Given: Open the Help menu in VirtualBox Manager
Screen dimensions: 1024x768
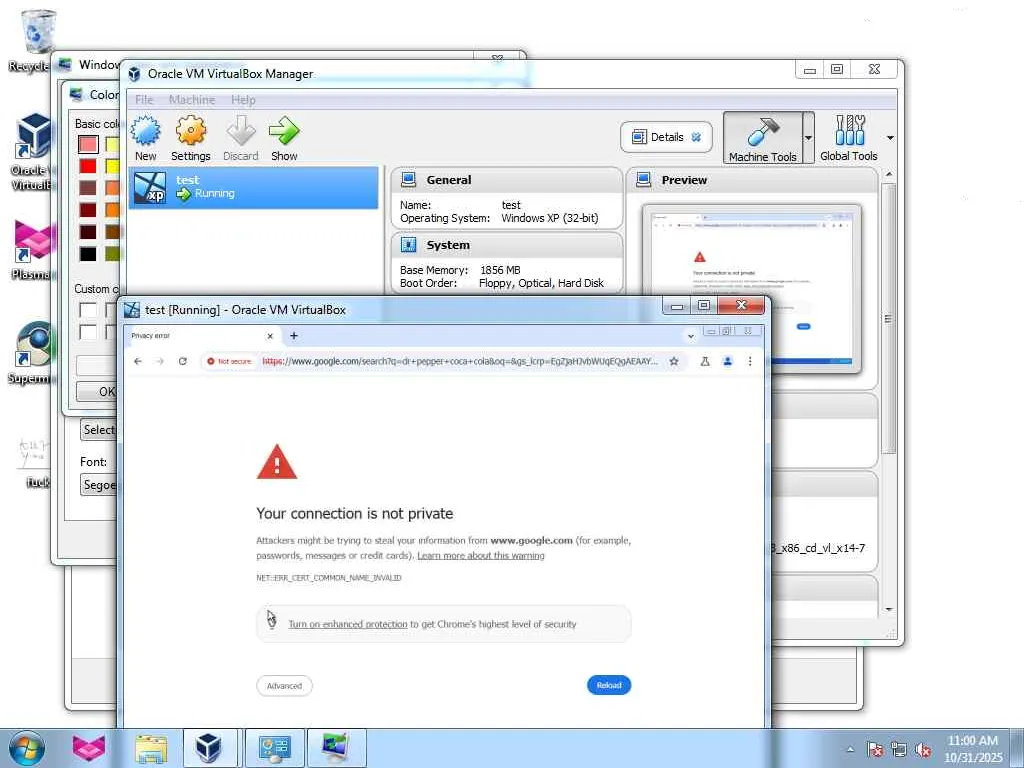Looking at the screenshot, I should (x=243, y=100).
